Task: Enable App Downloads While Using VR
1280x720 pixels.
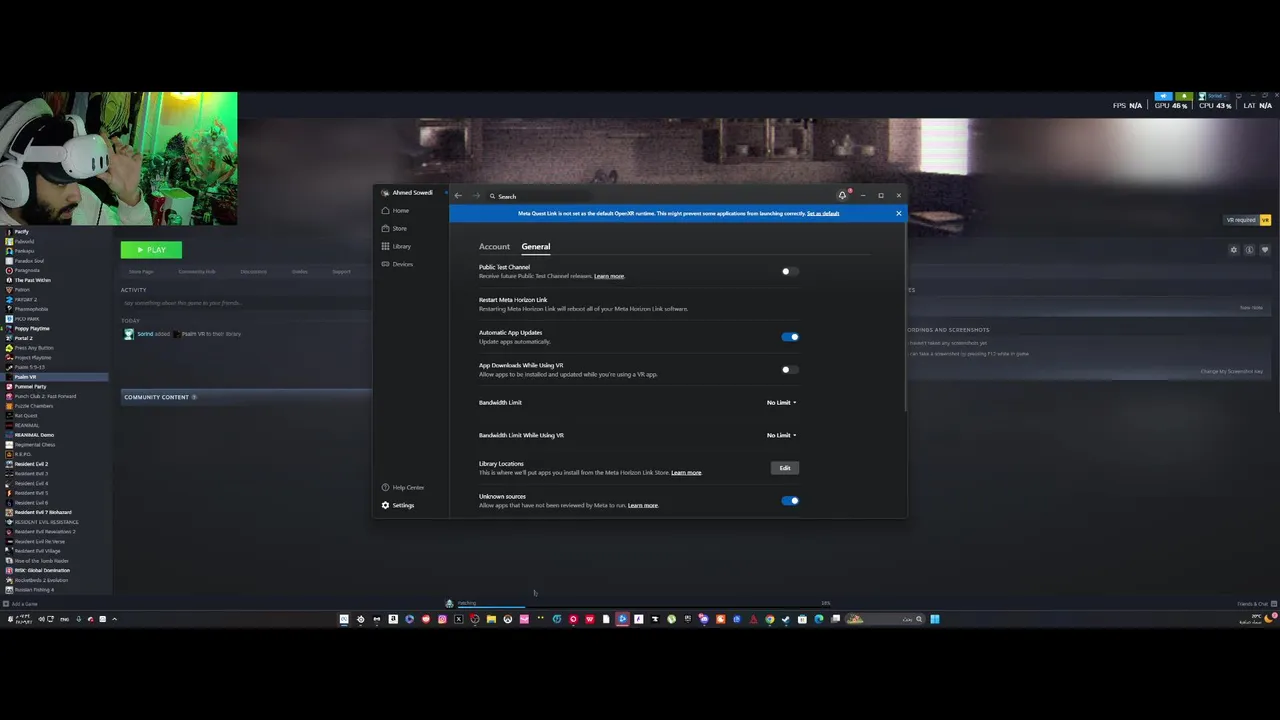Action: 790,370
